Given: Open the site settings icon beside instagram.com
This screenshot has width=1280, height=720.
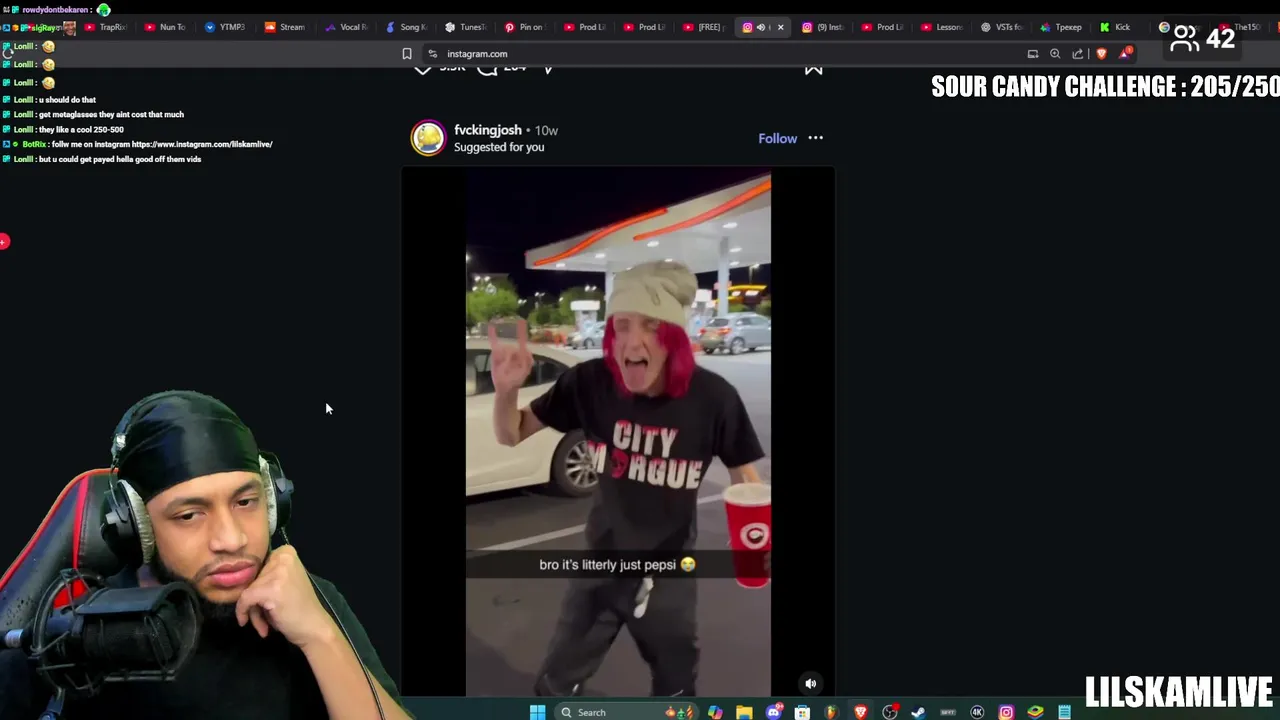Looking at the screenshot, I should coord(432,54).
